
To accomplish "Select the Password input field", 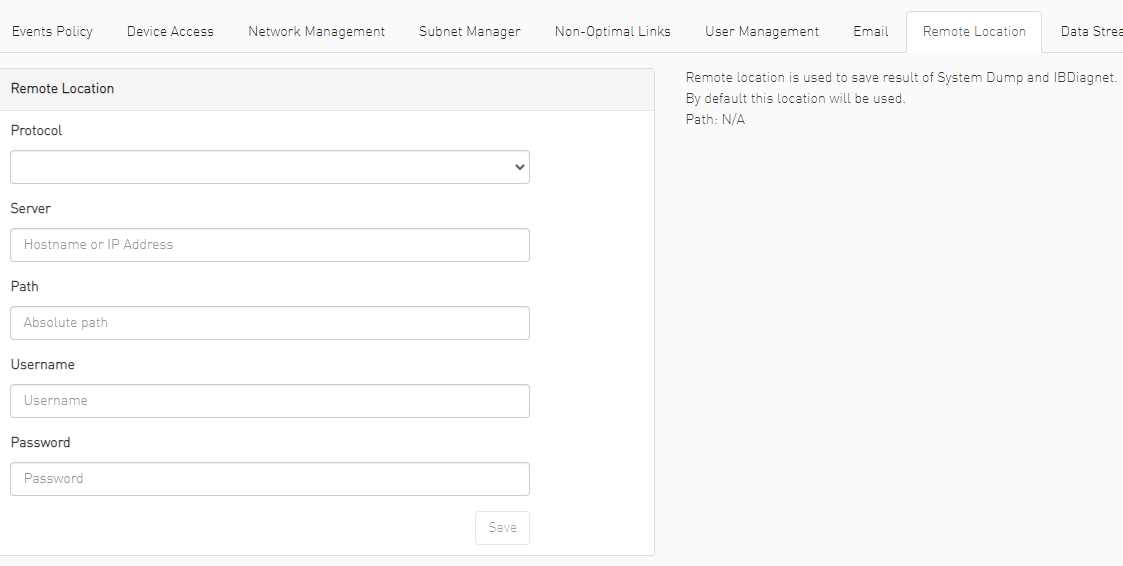I will coord(270,479).
